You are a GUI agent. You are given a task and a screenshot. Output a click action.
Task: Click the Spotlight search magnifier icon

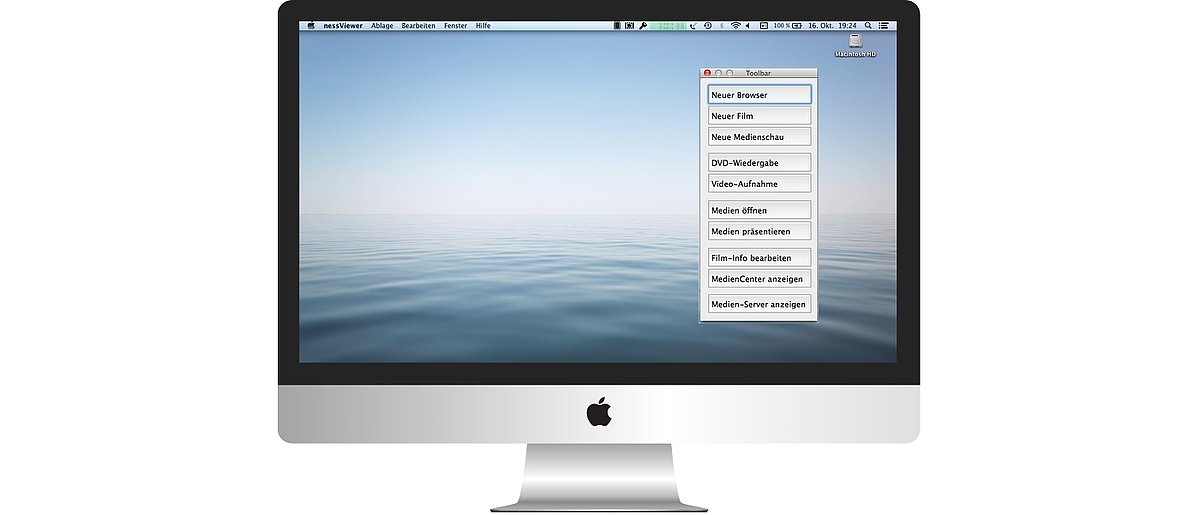[x=867, y=25]
